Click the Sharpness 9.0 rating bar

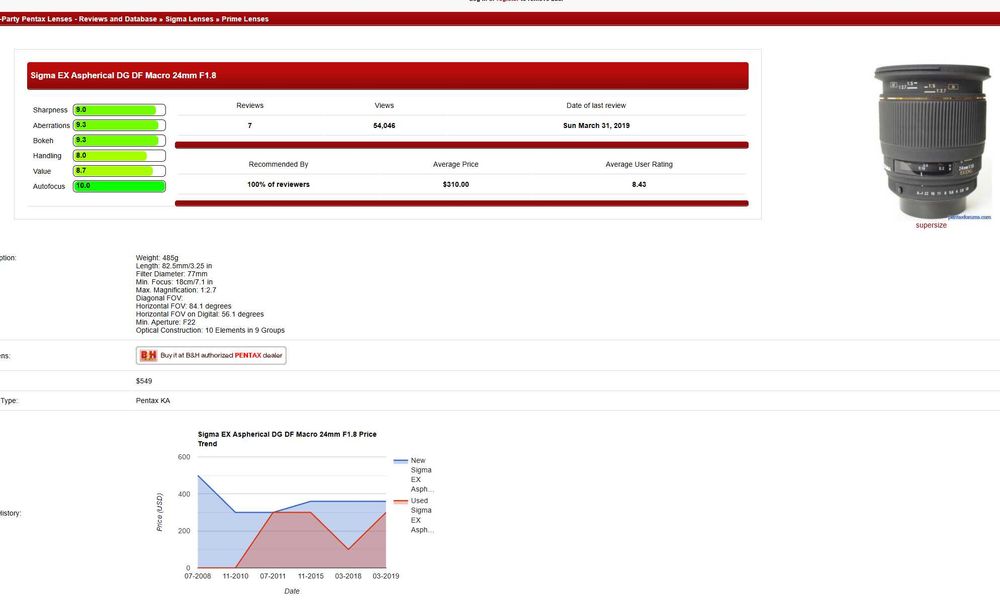point(119,110)
